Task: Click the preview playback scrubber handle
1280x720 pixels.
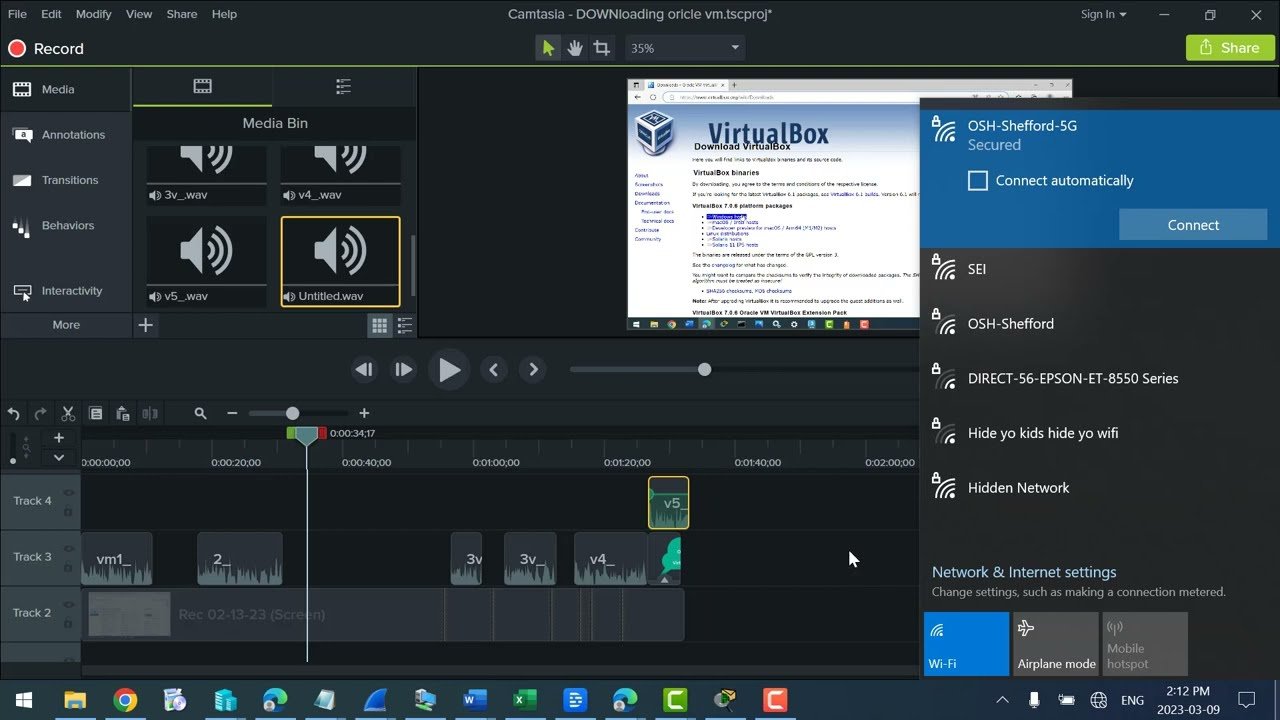Action: point(704,370)
